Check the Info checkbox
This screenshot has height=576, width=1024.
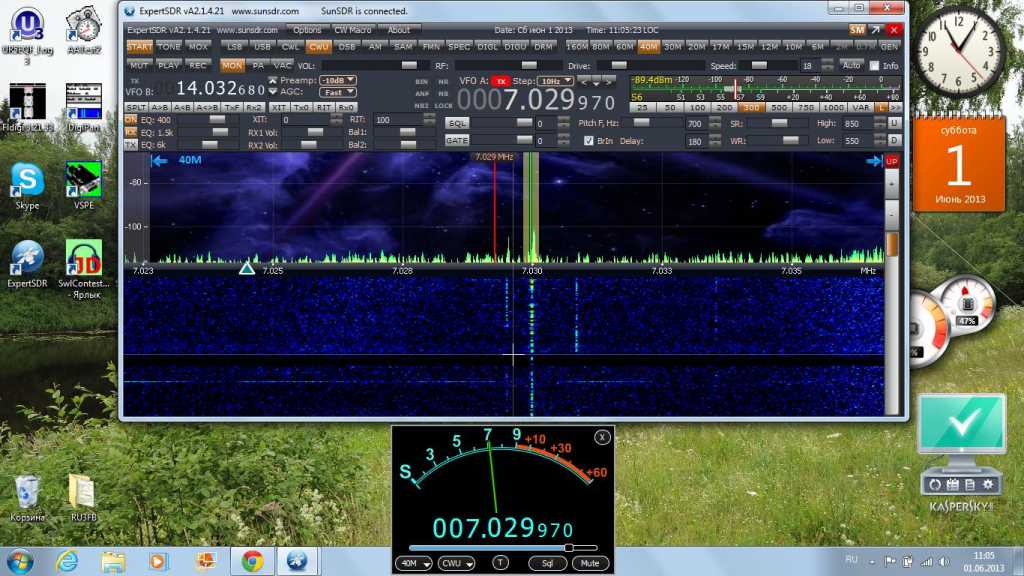pyautogui.click(x=874, y=66)
